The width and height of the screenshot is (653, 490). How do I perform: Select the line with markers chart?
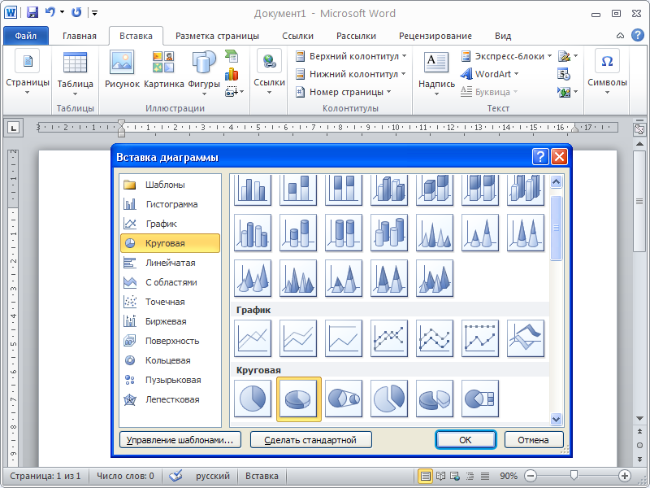pos(389,338)
